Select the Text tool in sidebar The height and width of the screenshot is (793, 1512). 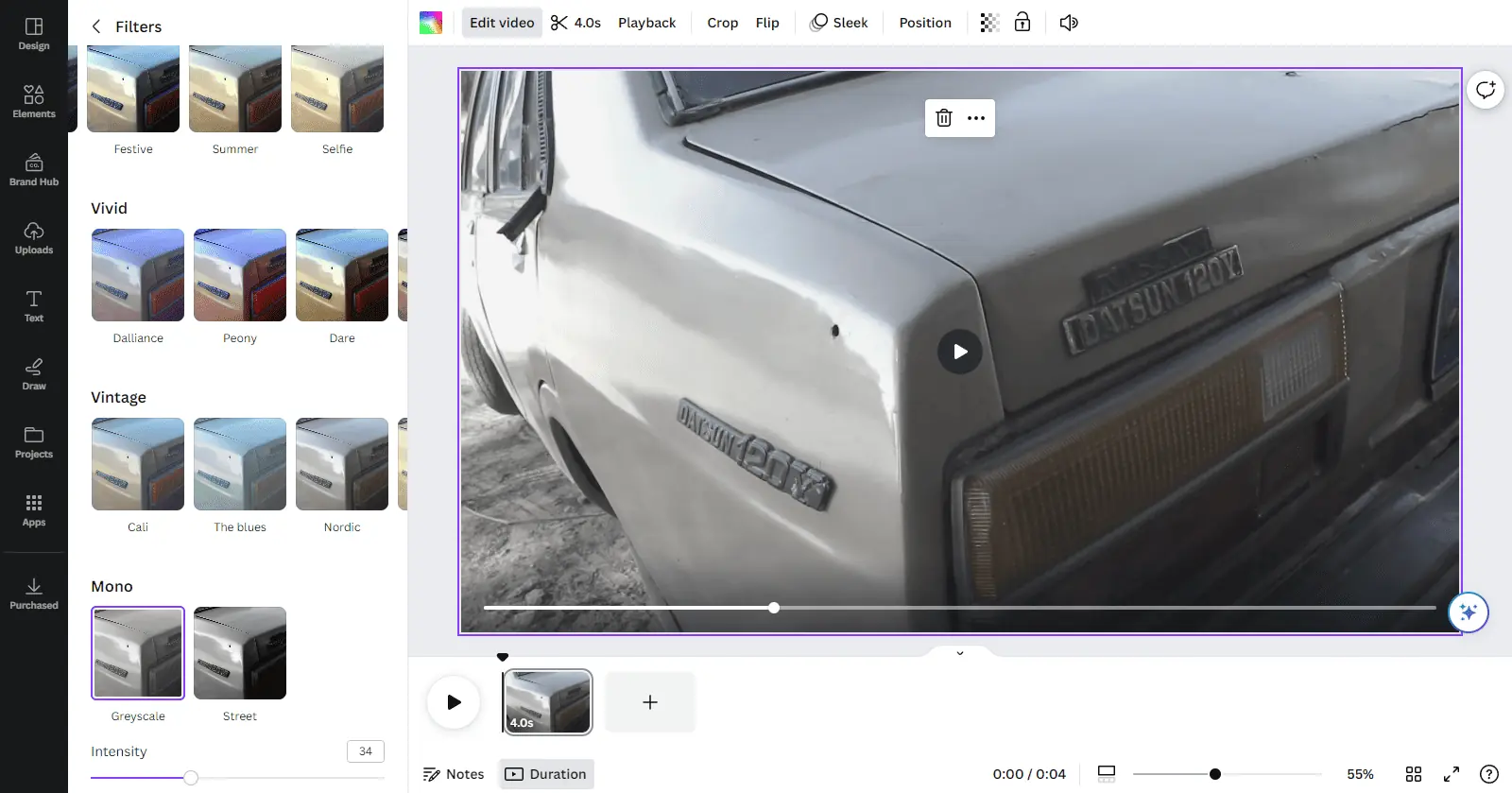pyautogui.click(x=34, y=305)
